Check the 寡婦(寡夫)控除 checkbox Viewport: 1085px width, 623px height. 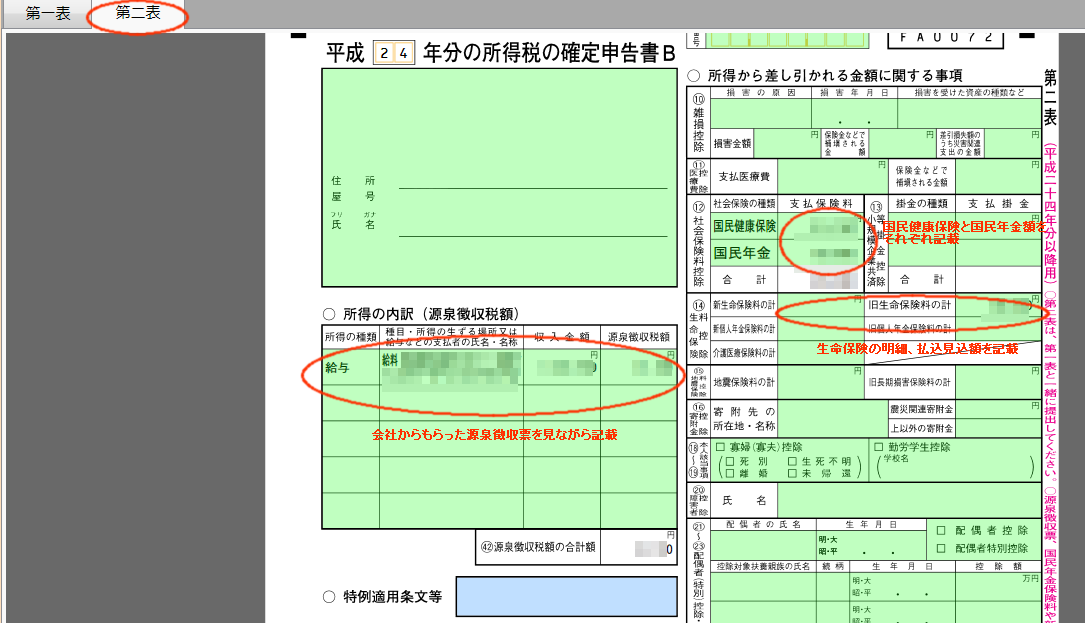(x=720, y=447)
